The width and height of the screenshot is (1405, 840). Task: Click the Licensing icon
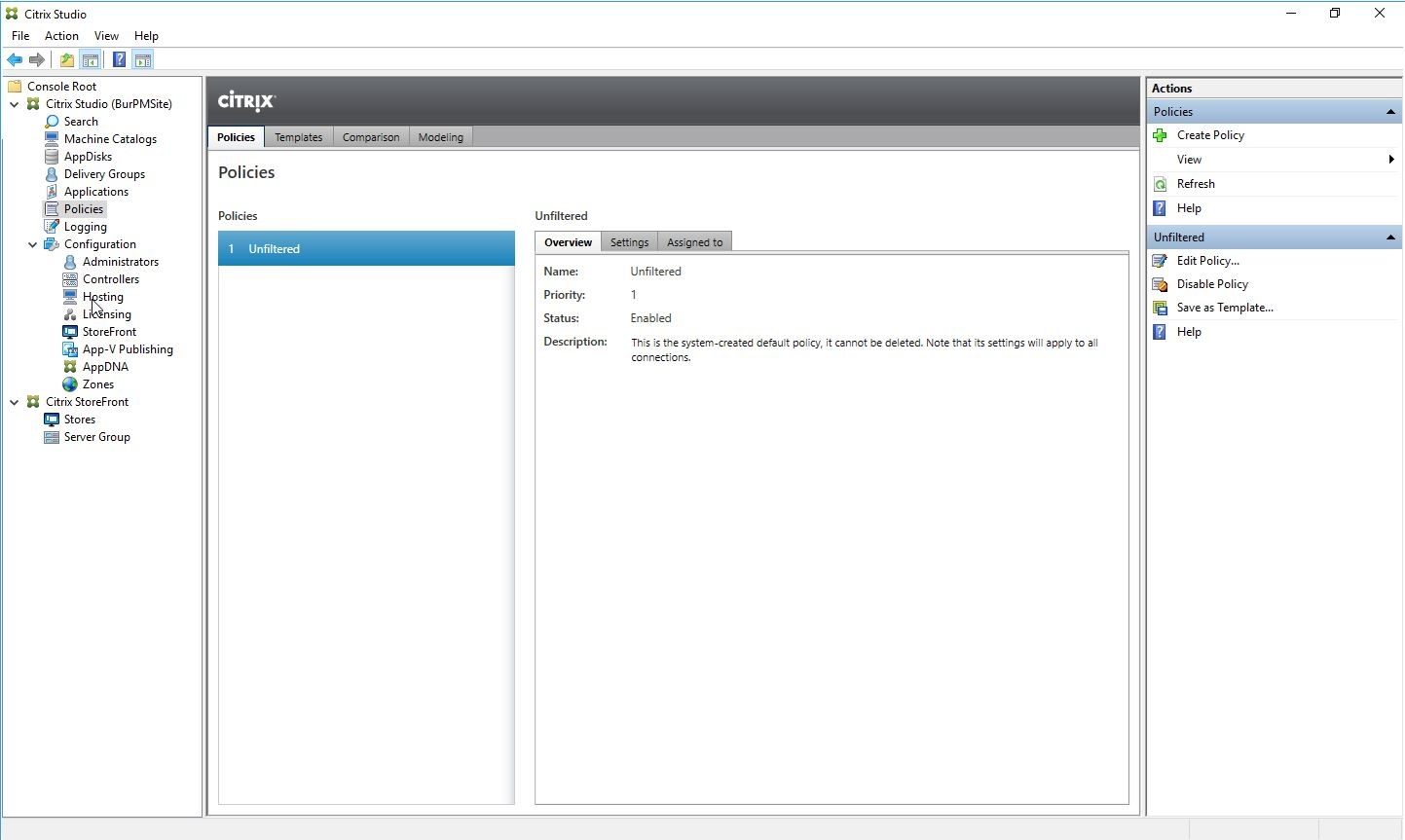[x=70, y=314]
